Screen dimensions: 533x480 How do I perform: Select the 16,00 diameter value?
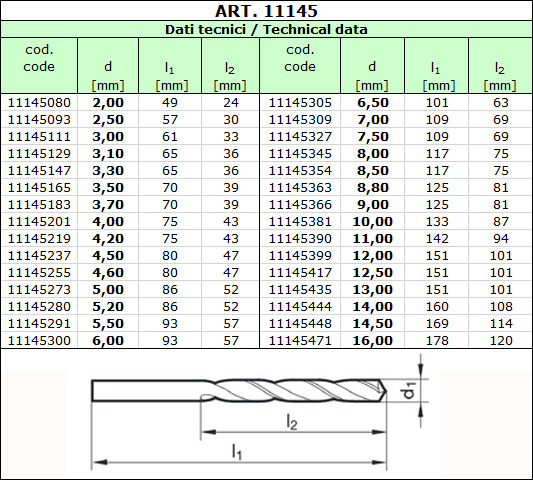click(x=373, y=341)
